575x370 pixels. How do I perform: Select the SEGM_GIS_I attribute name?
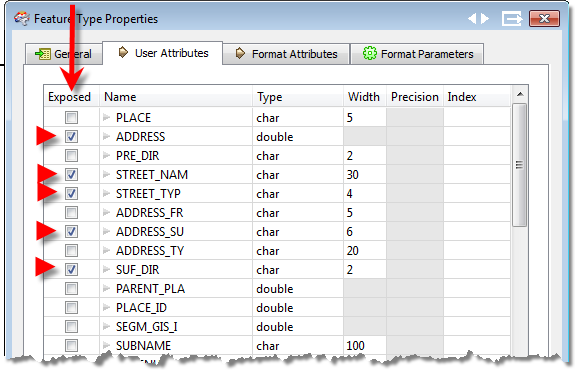click(147, 327)
